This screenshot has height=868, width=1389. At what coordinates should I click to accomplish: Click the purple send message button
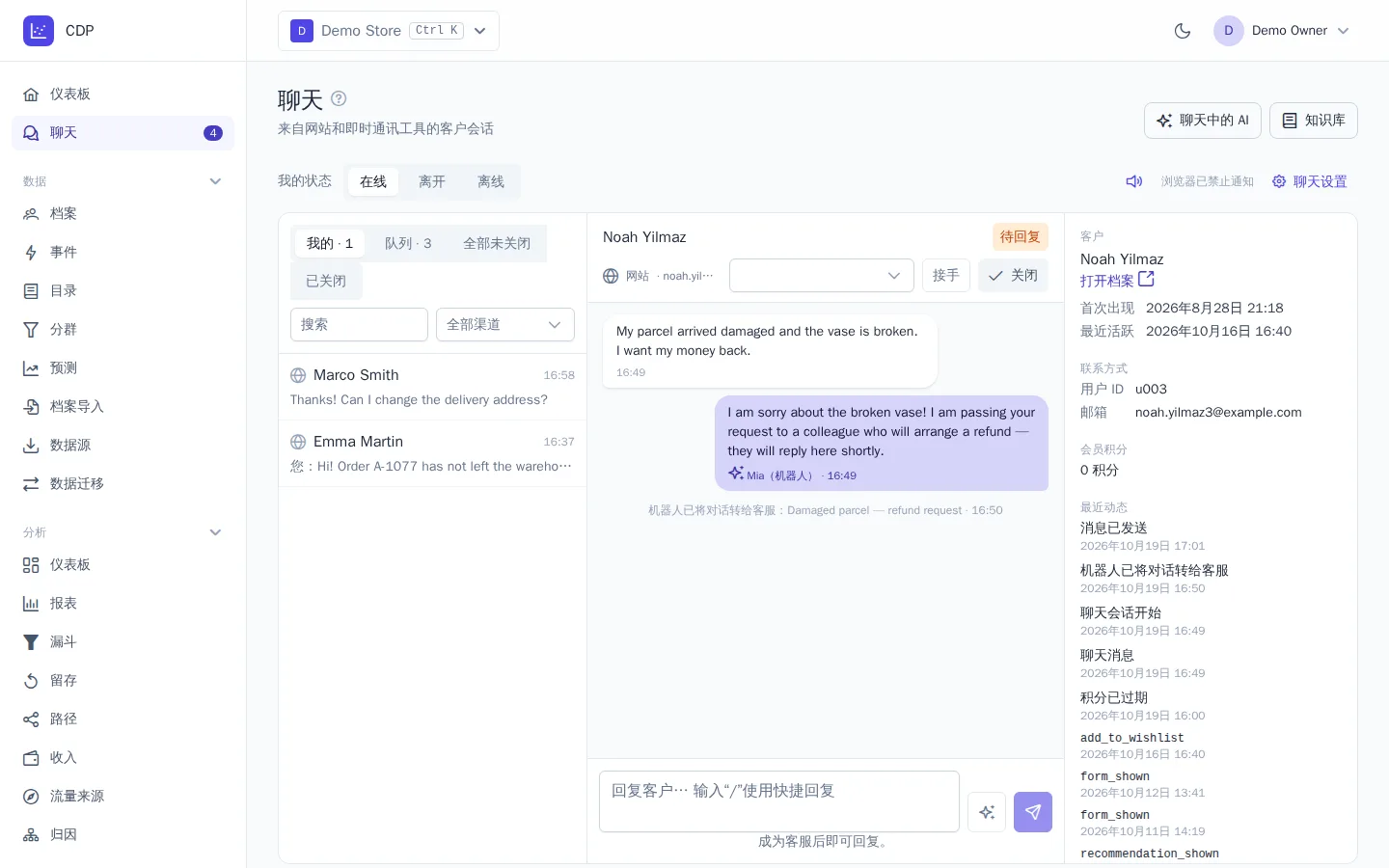click(1033, 812)
